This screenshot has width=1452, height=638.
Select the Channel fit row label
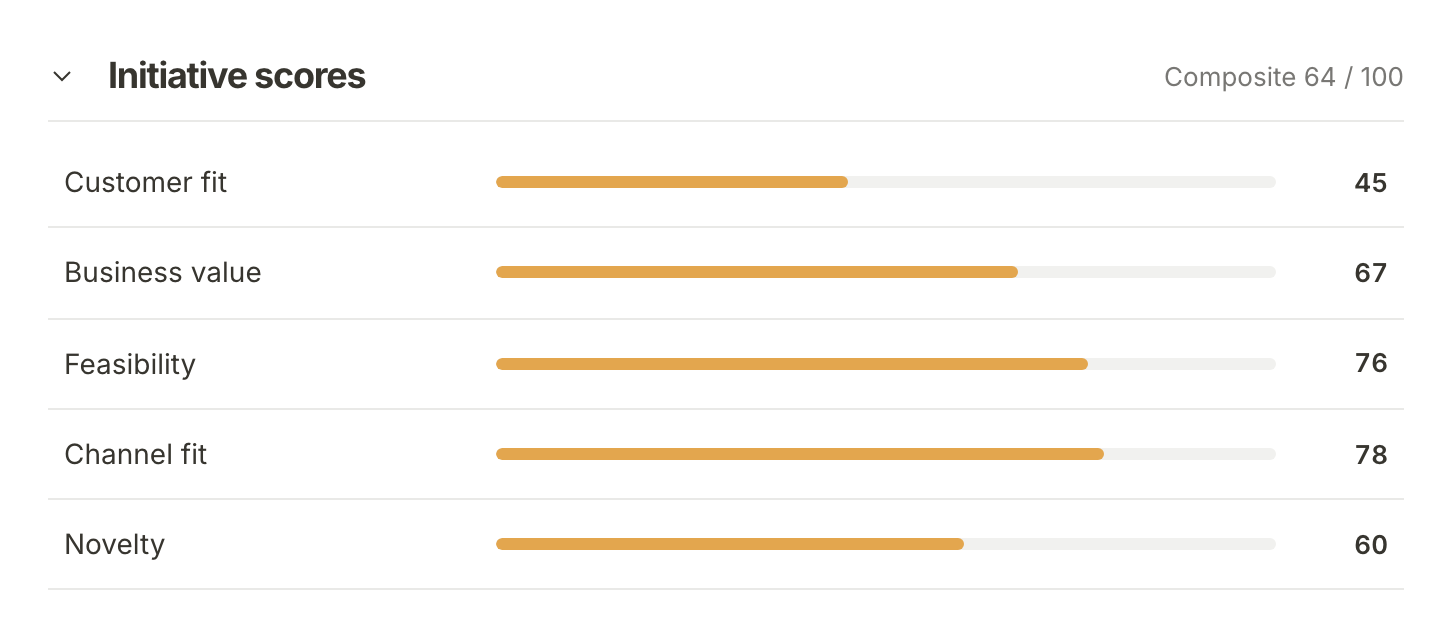click(x=136, y=454)
